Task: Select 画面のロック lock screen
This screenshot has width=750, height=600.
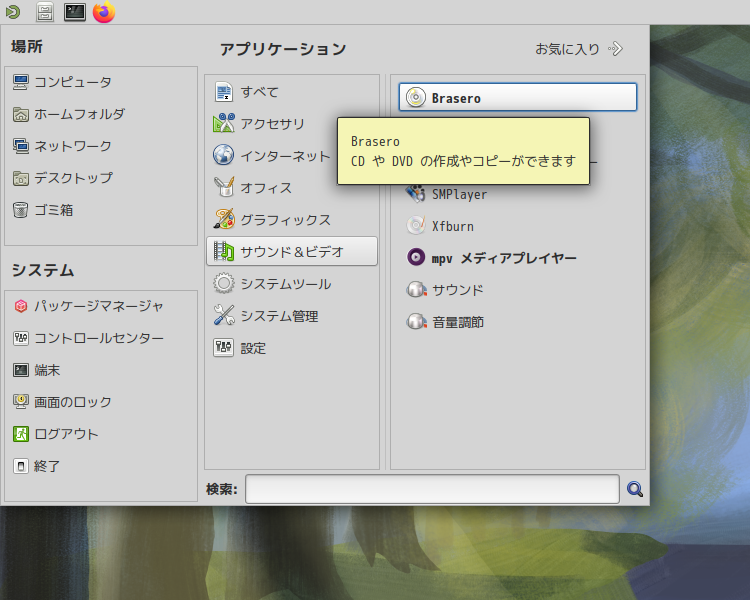Action: (x=63, y=402)
